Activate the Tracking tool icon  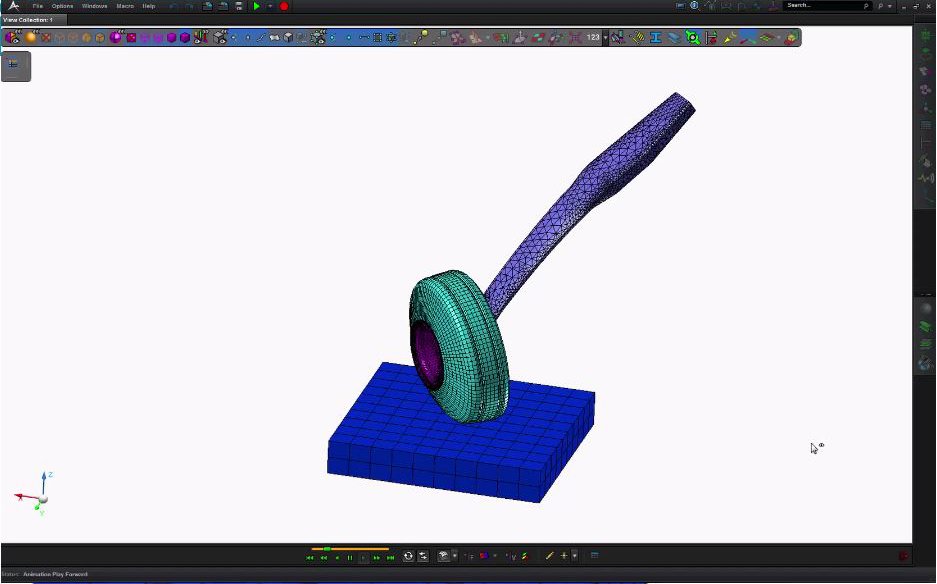[691, 37]
